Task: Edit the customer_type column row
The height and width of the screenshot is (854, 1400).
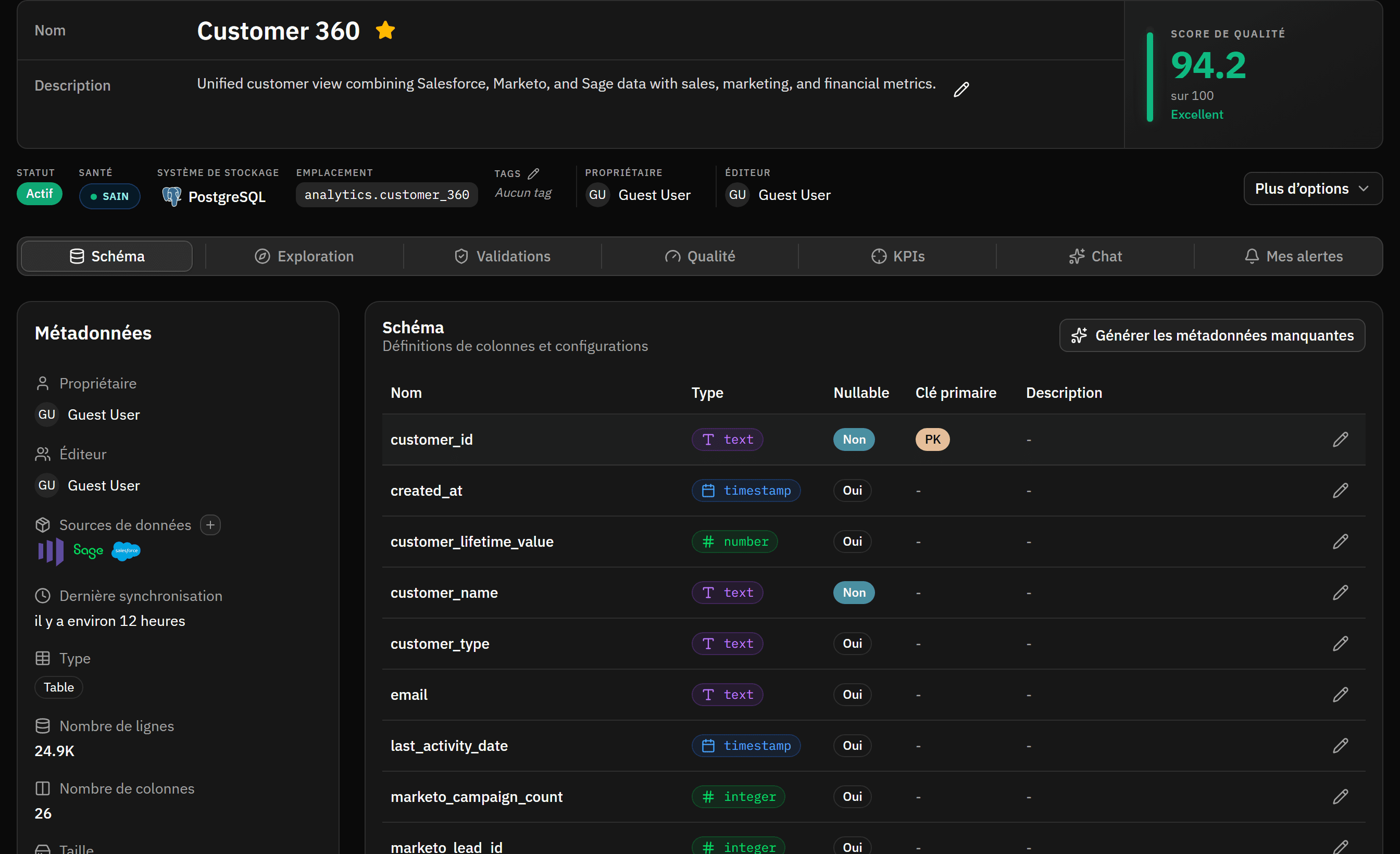Action: point(1340,644)
